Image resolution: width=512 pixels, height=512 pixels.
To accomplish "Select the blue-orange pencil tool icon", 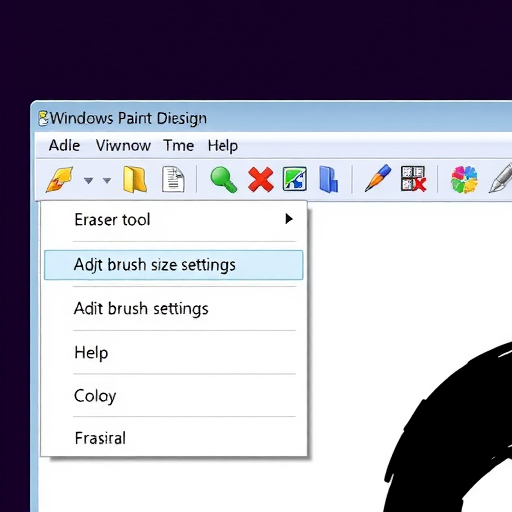I will pos(378,178).
